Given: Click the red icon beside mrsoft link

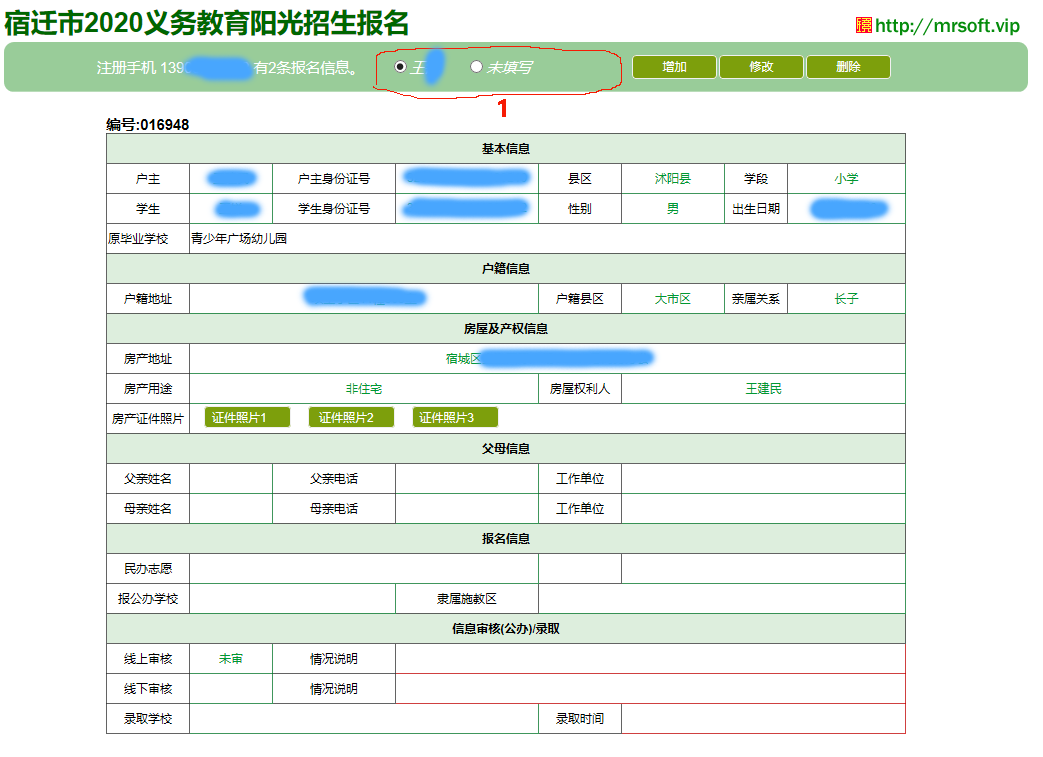Looking at the screenshot, I should [863, 25].
